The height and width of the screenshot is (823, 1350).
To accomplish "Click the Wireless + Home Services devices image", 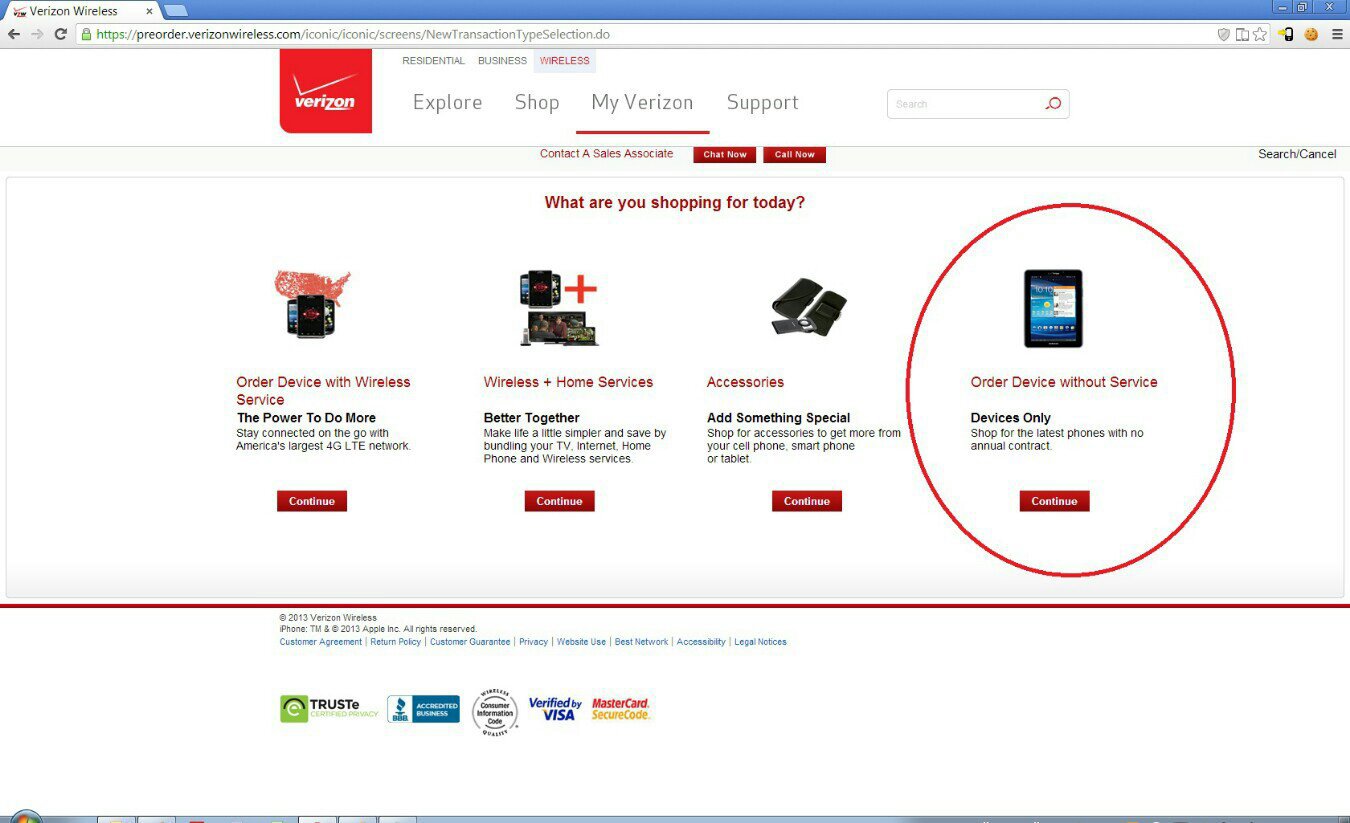I will coord(559,307).
